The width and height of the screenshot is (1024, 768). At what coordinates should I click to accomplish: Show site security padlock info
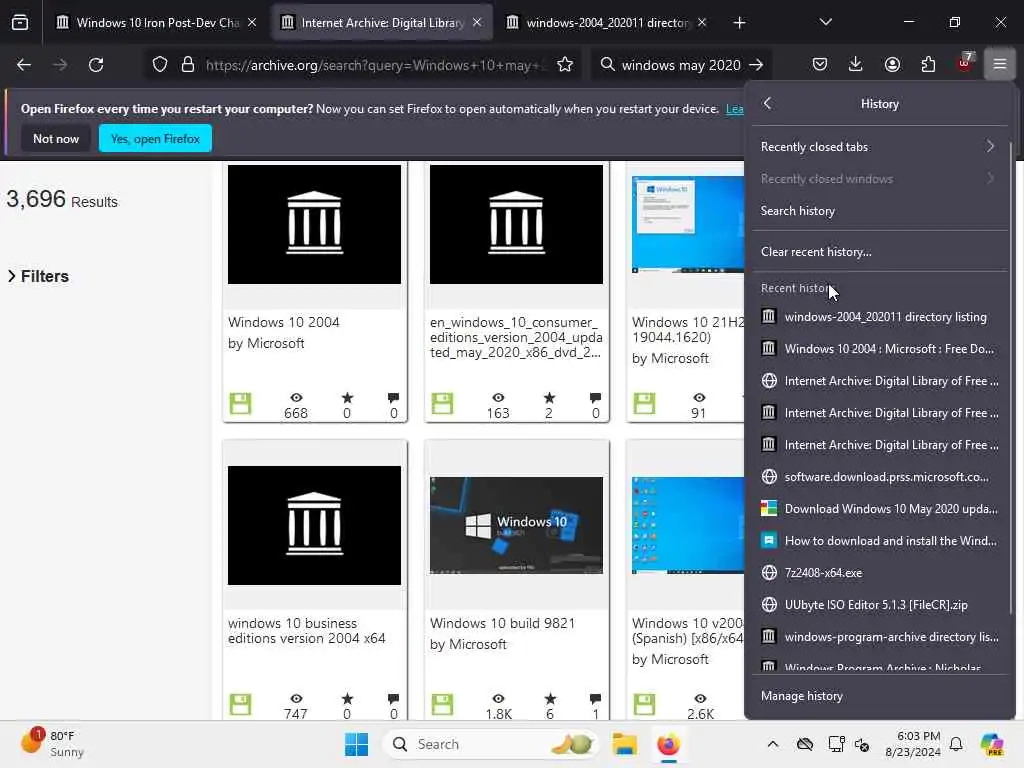(188, 65)
